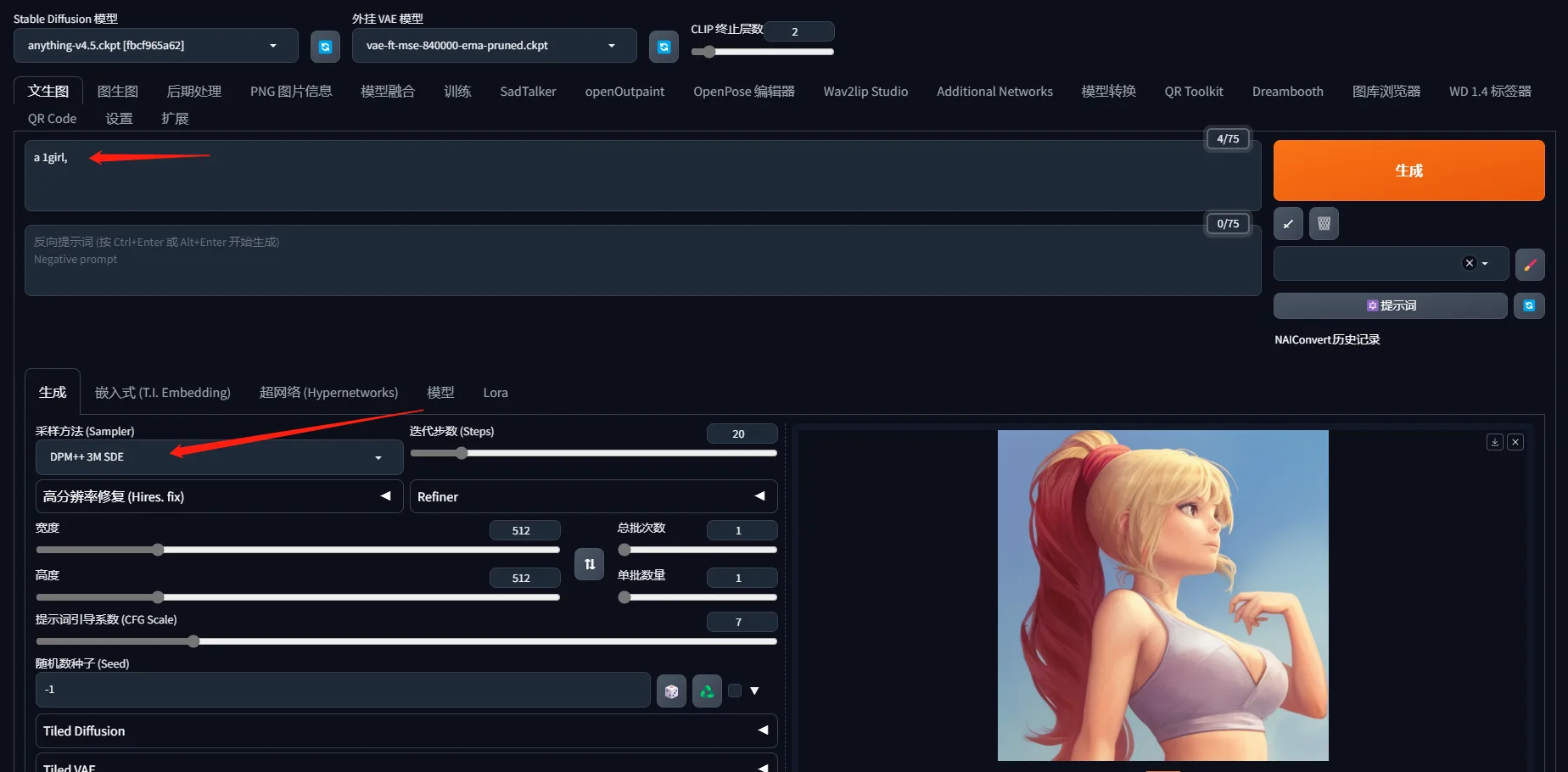
Task: Open the 扩展 extensions tab
Action: (x=175, y=119)
